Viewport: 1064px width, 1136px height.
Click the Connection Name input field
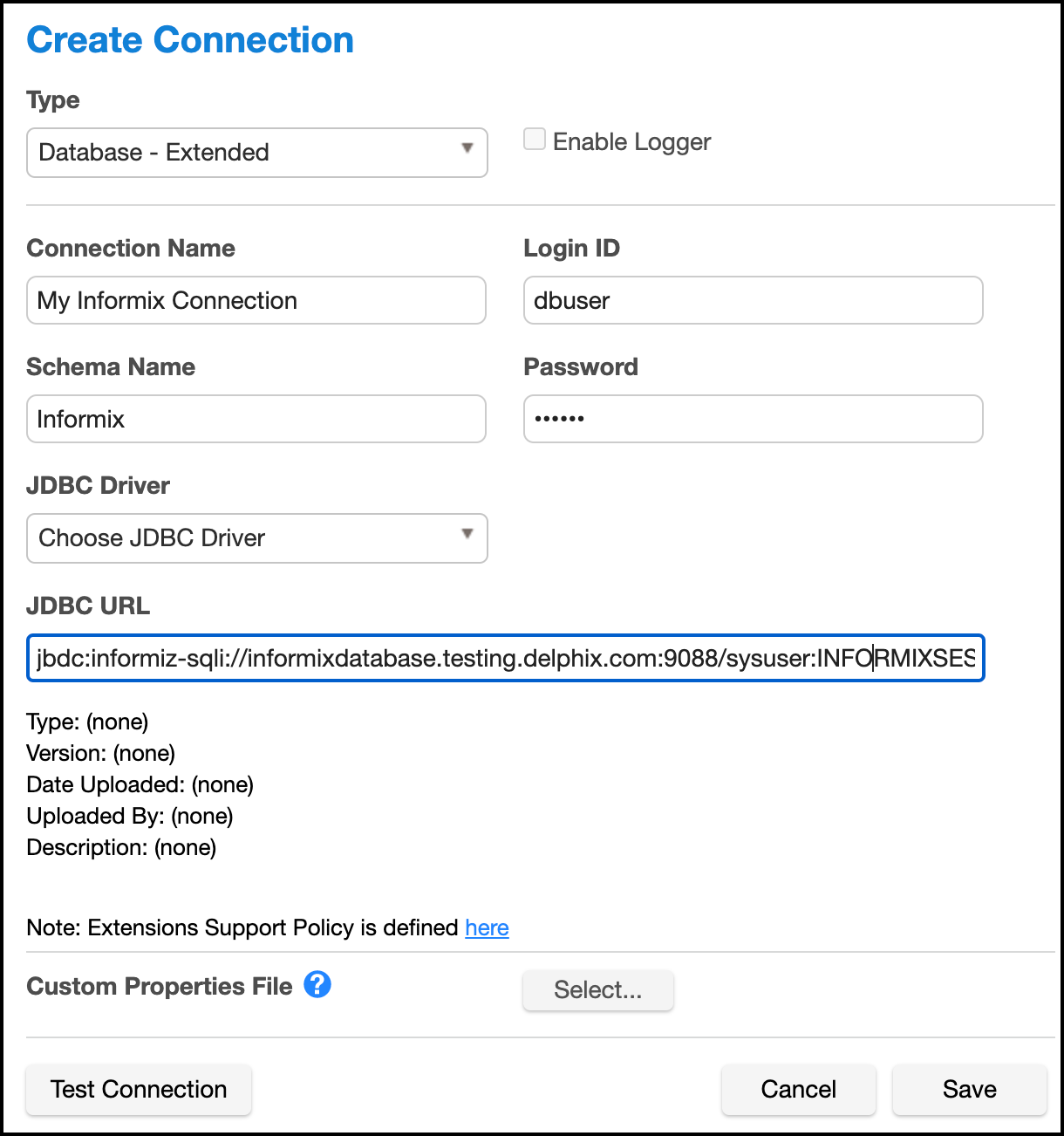click(x=256, y=301)
